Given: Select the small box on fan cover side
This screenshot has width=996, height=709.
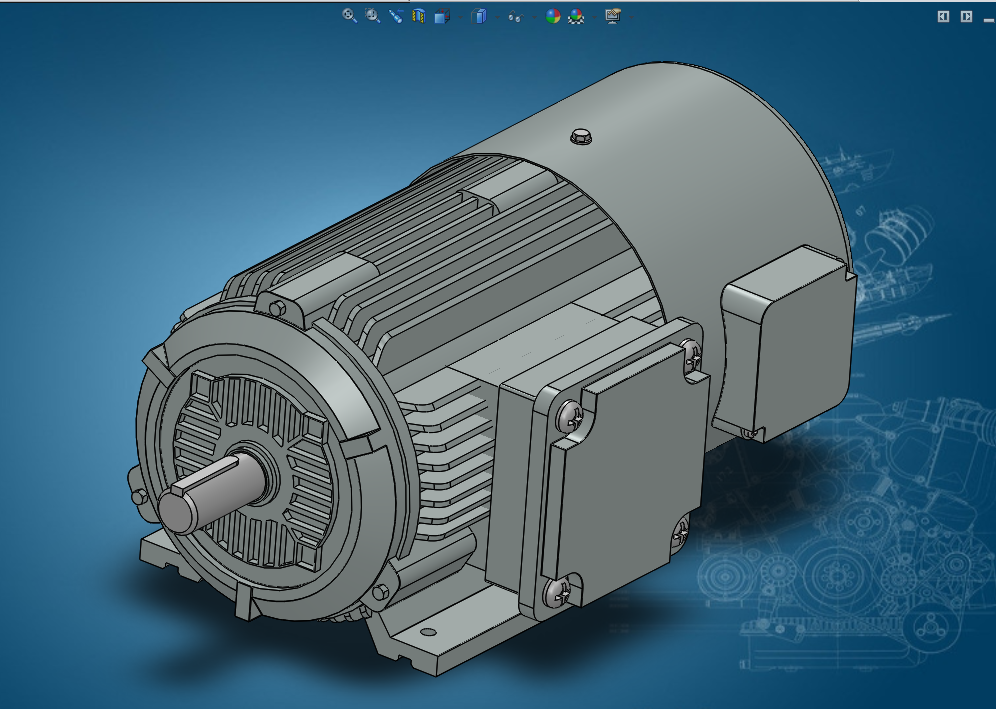Looking at the screenshot, I should pos(788,343).
